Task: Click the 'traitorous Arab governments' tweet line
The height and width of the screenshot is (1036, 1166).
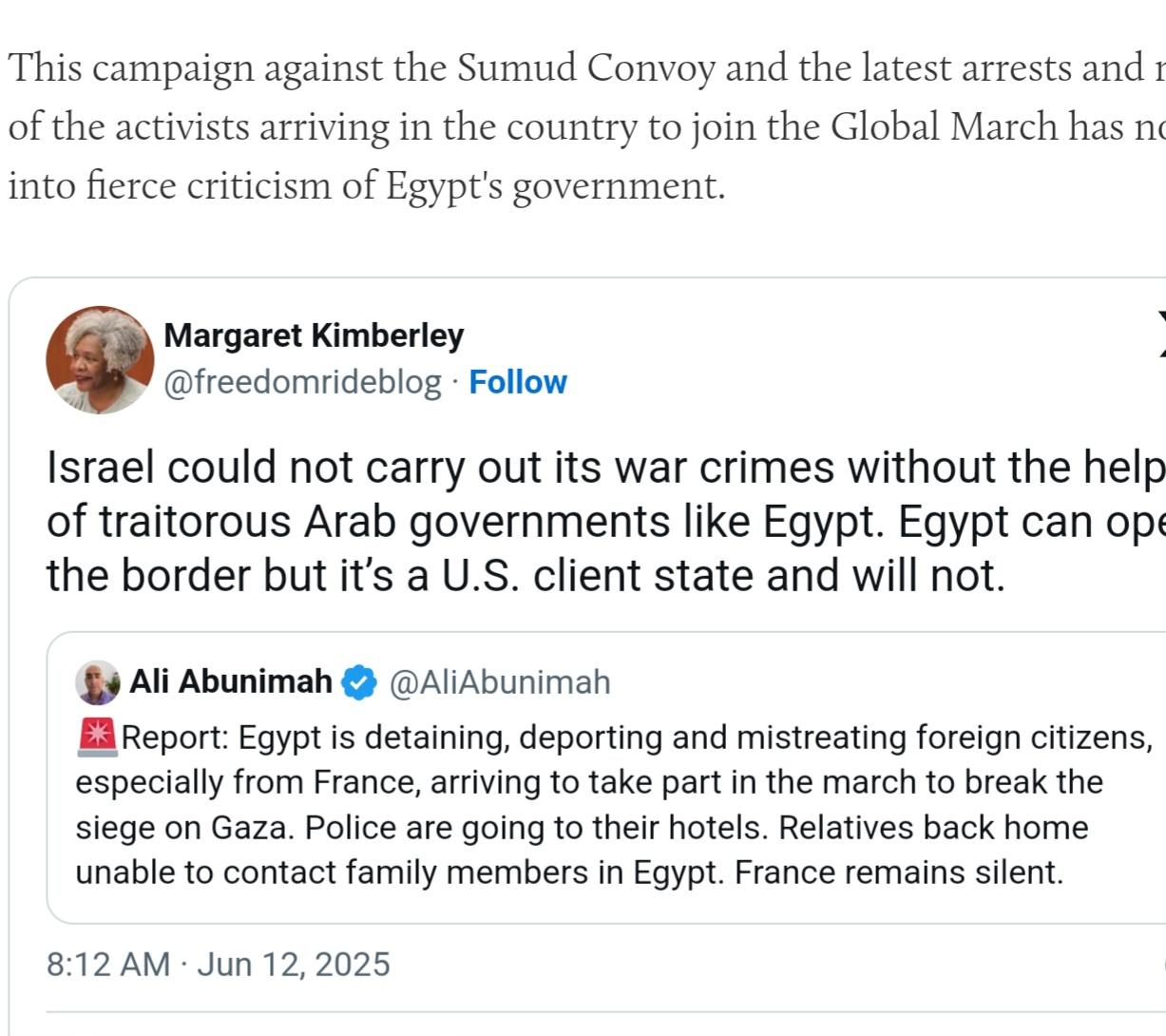Action: coord(606,521)
